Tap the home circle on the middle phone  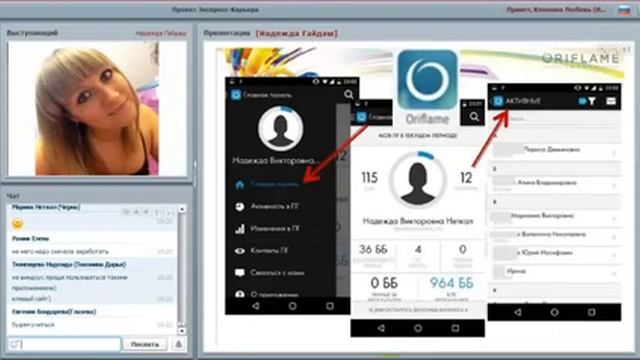click(x=418, y=328)
